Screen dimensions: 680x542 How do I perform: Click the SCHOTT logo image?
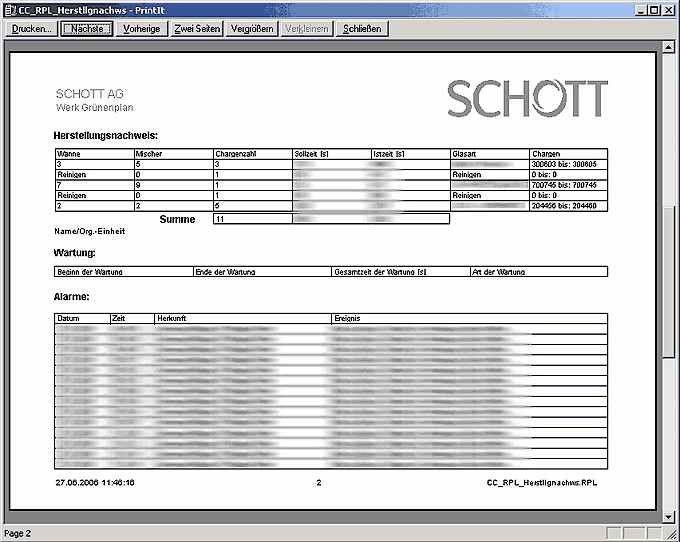(x=527, y=98)
